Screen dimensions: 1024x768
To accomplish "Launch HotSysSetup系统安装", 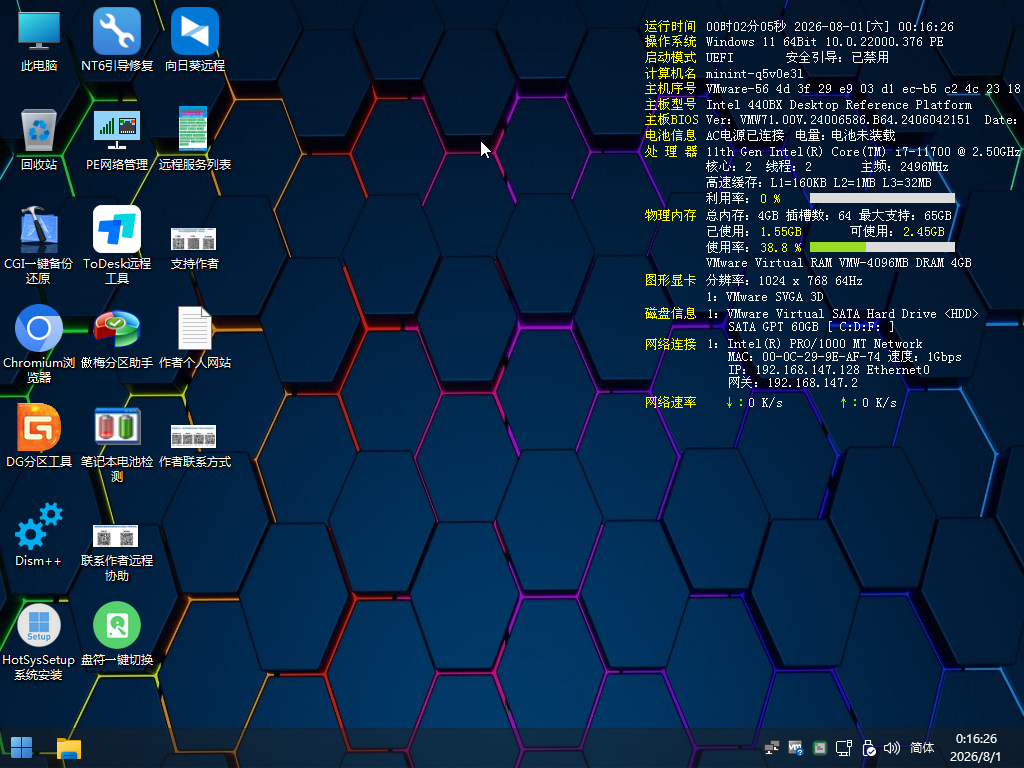I will pyautogui.click(x=39, y=641).
